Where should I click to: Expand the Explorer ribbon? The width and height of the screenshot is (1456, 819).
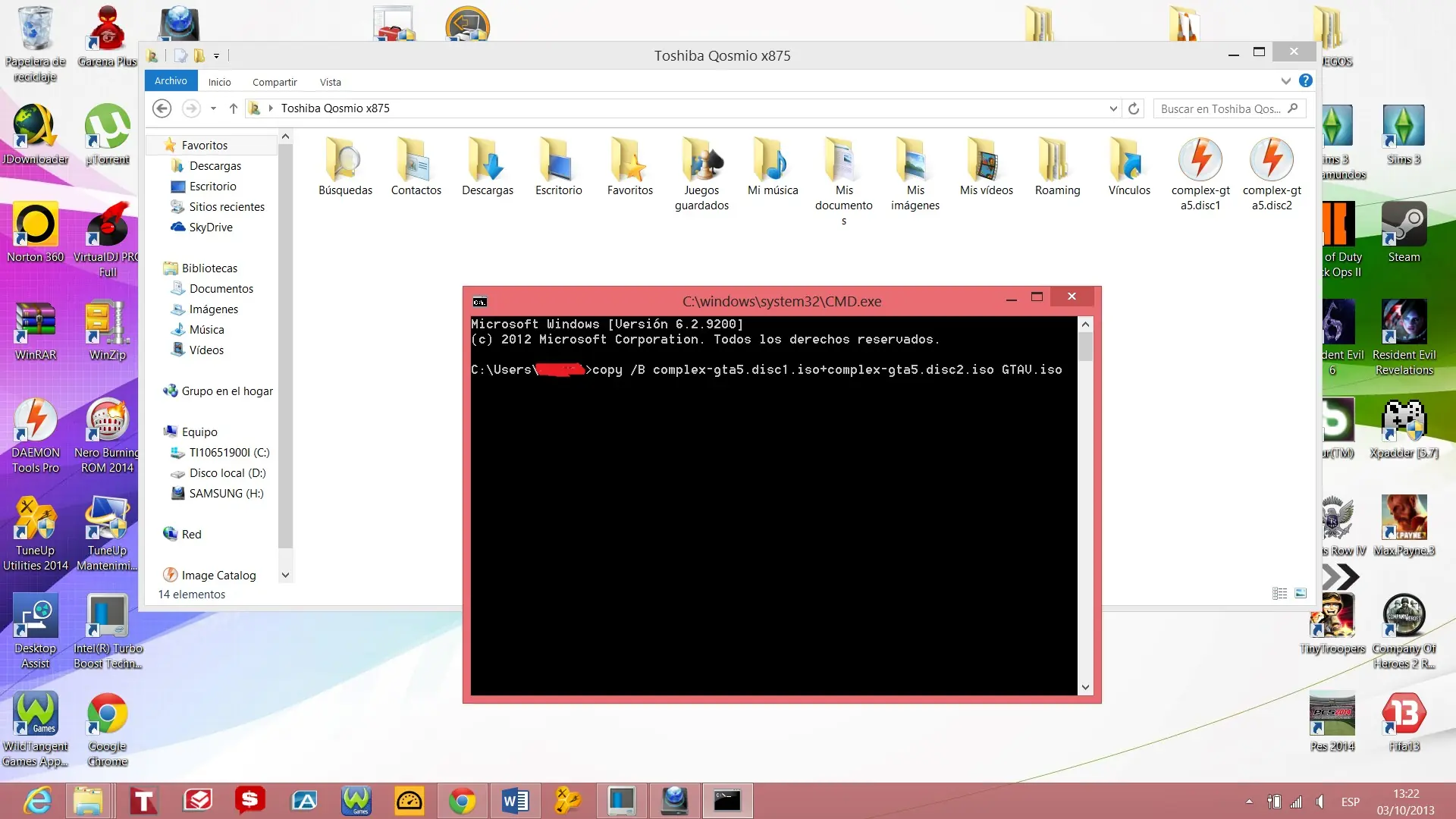tap(1285, 81)
